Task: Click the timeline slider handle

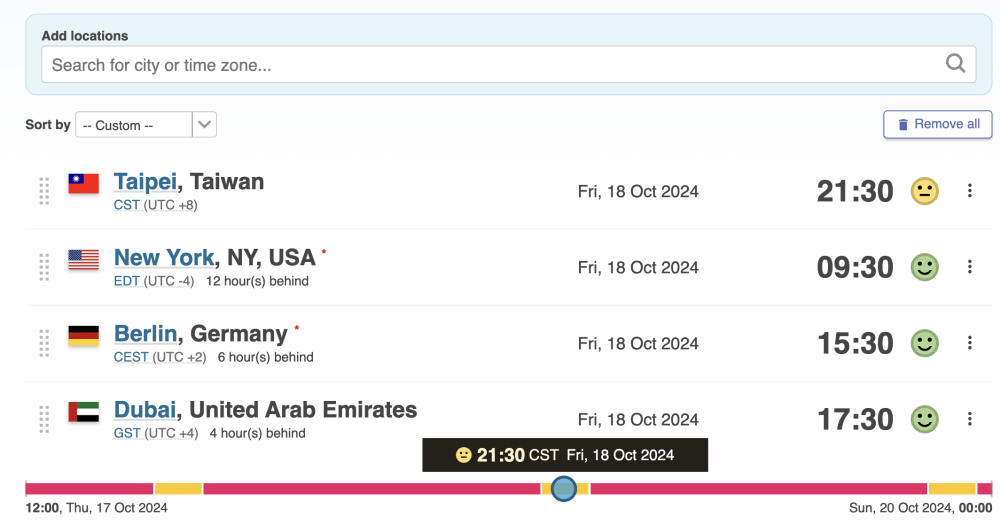Action: point(564,489)
